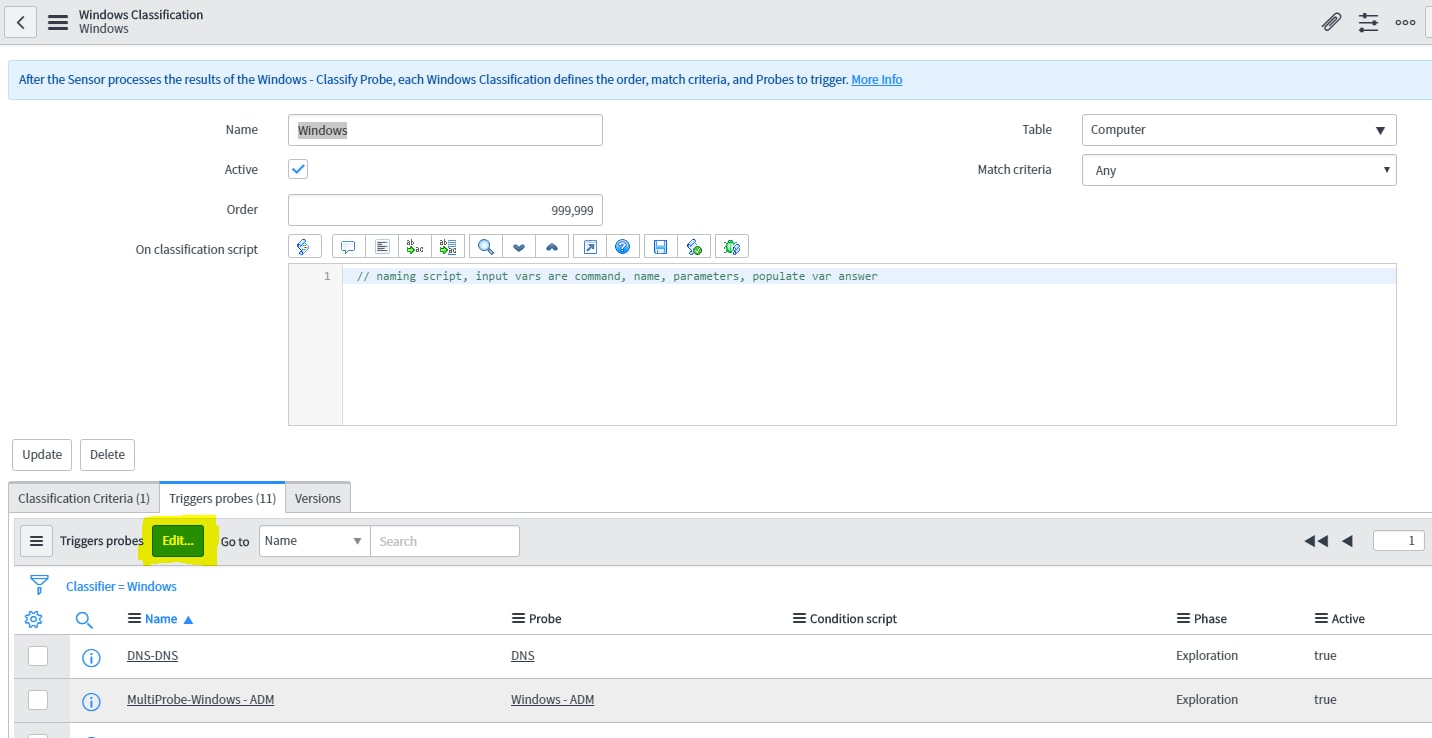Switch to Triggers probes tab
Screen dimensions: 1432x738
[x=222, y=498]
